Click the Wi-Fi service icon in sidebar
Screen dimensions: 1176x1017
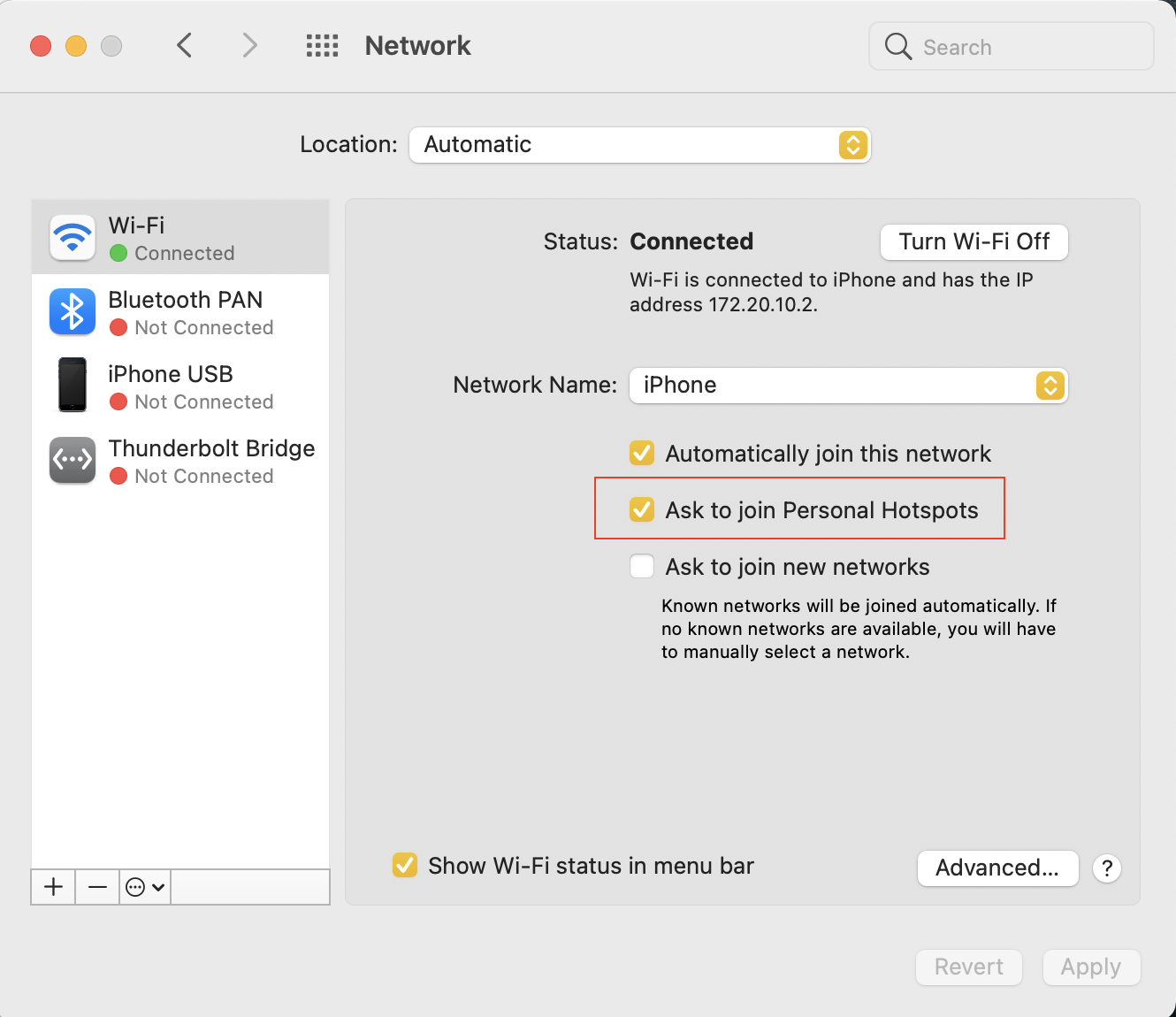tap(73, 237)
